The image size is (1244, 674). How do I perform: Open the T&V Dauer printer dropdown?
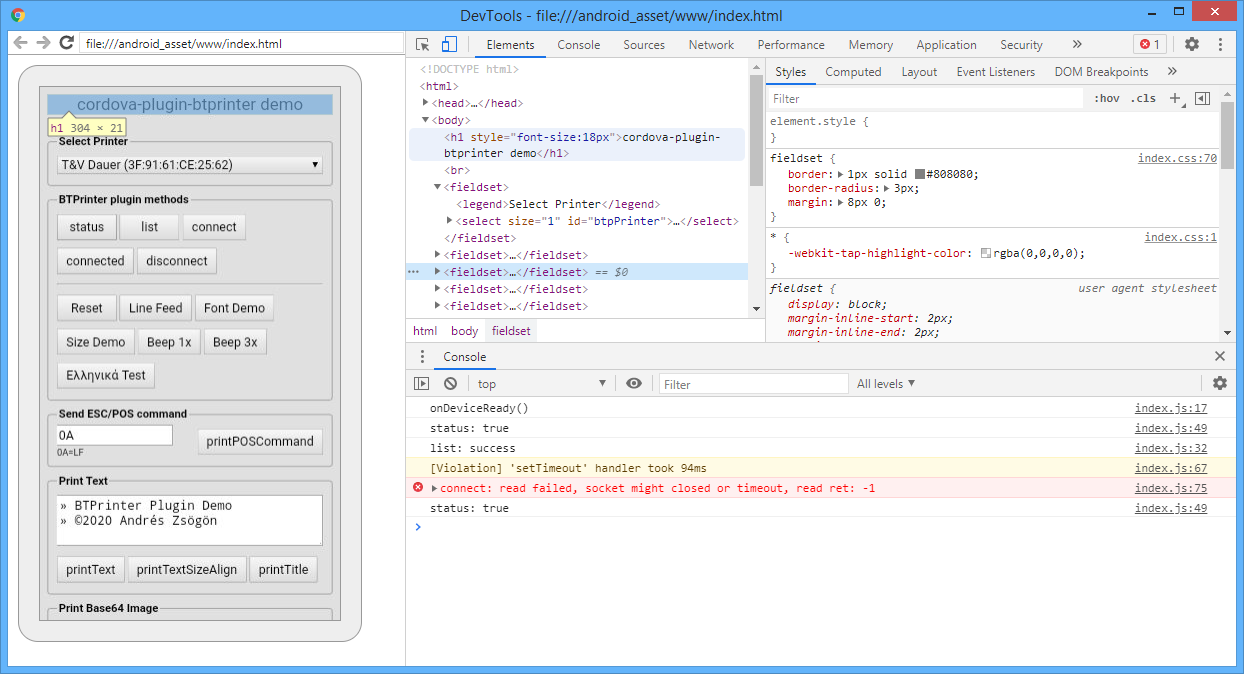[x=190, y=165]
